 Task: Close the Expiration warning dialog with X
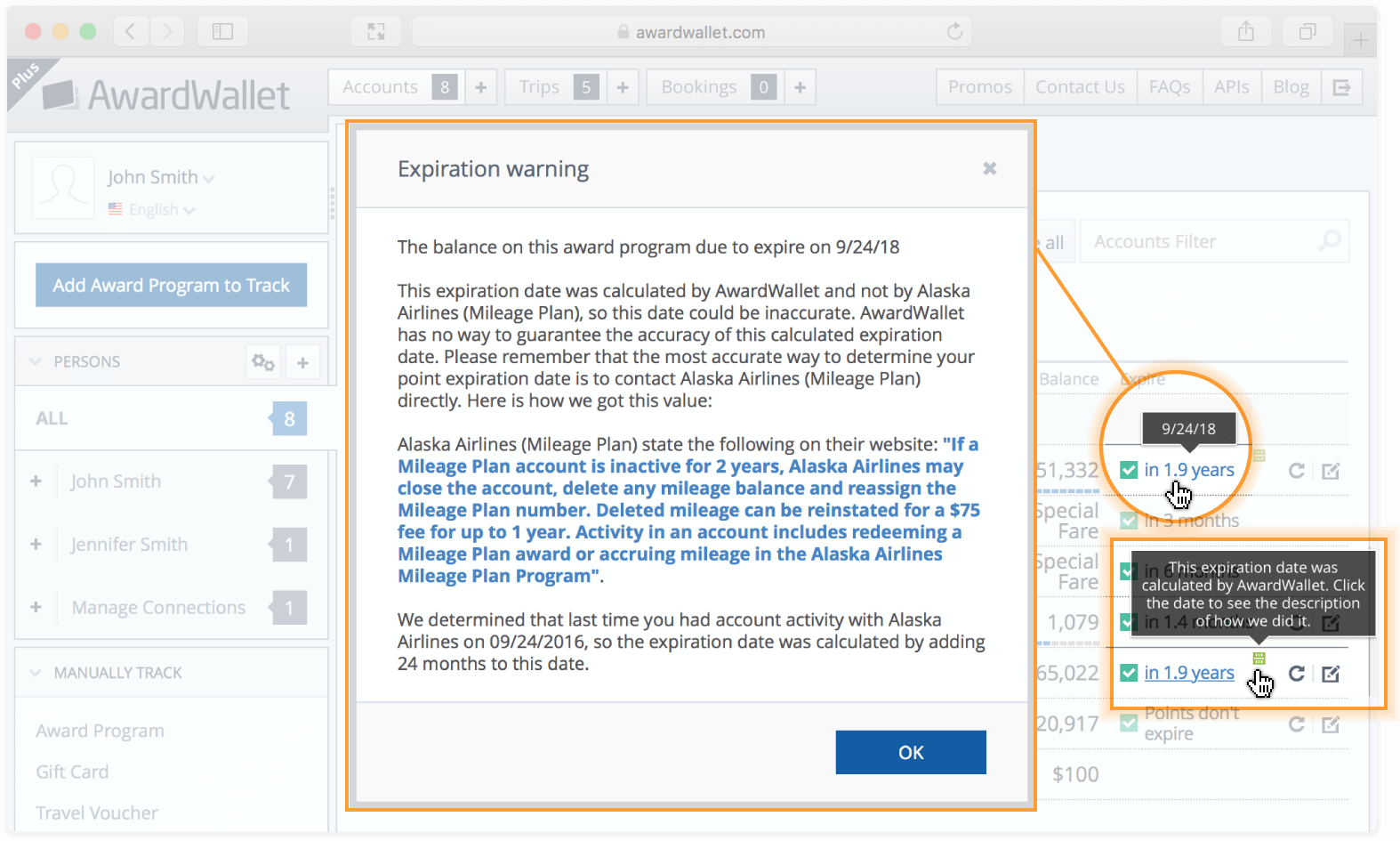pyautogui.click(x=989, y=169)
